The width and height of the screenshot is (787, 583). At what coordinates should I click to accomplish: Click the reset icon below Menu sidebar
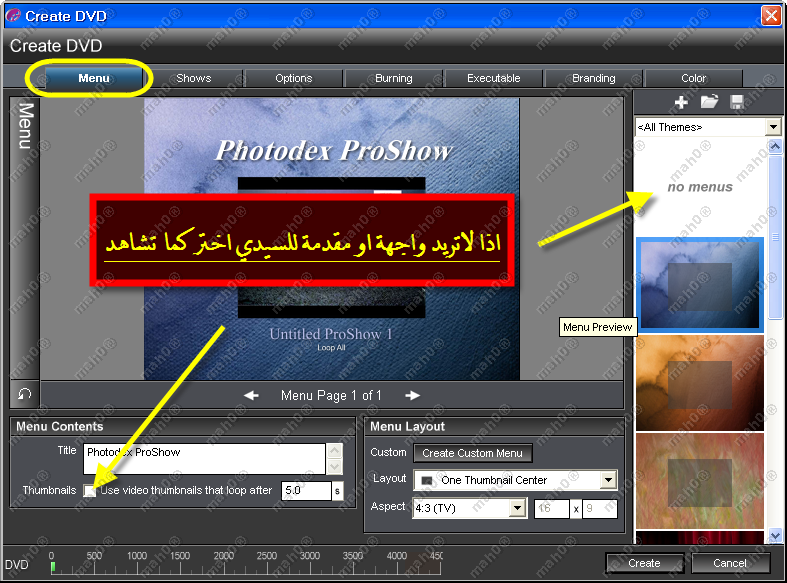(x=25, y=394)
